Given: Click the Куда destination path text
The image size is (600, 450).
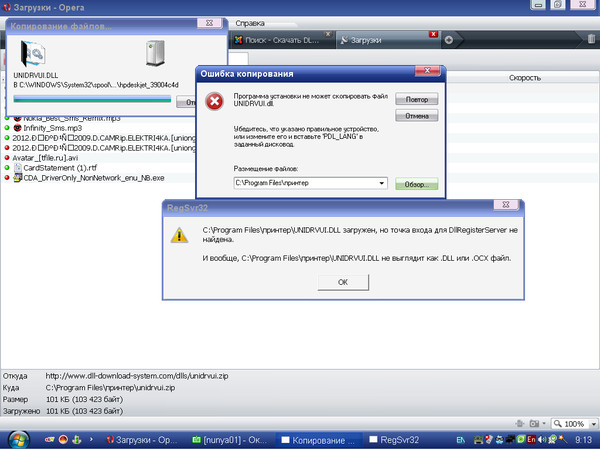Looking at the screenshot, I should pyautogui.click(x=110, y=388).
